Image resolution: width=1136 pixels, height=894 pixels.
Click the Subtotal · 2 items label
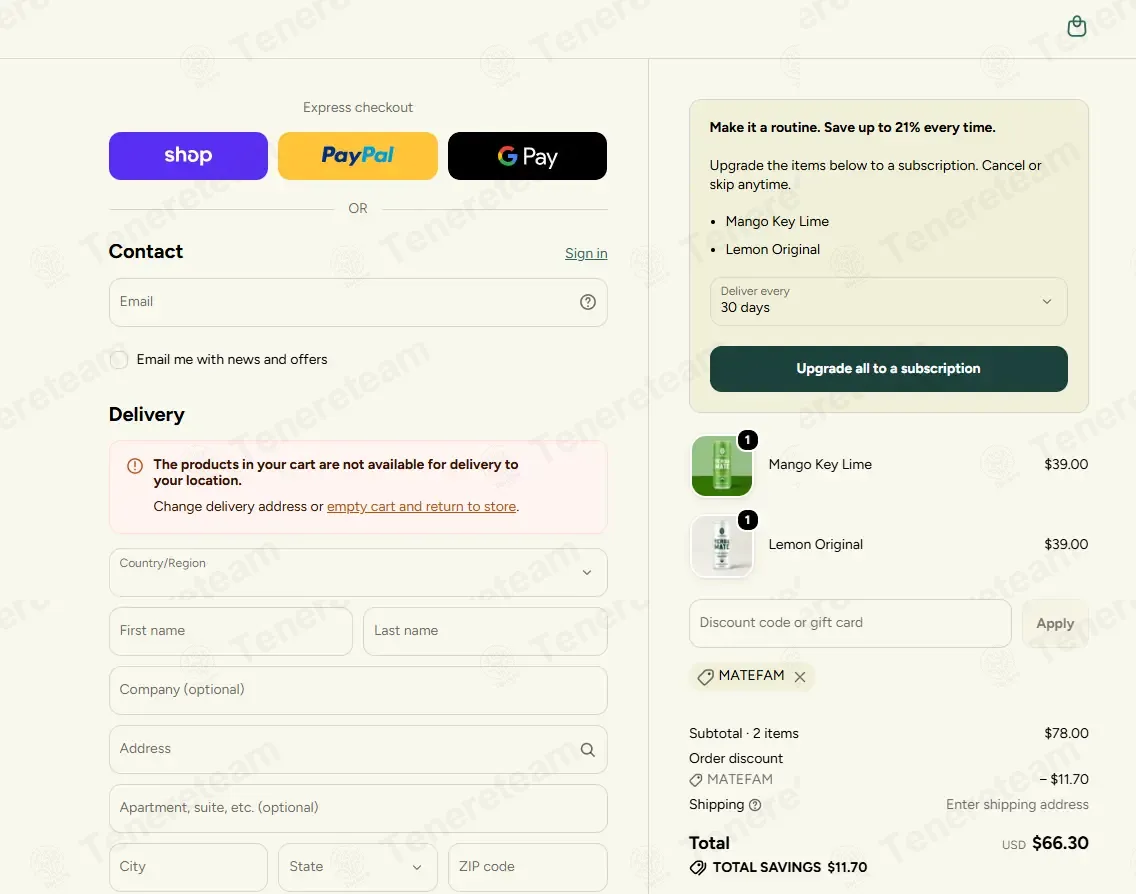coord(743,733)
